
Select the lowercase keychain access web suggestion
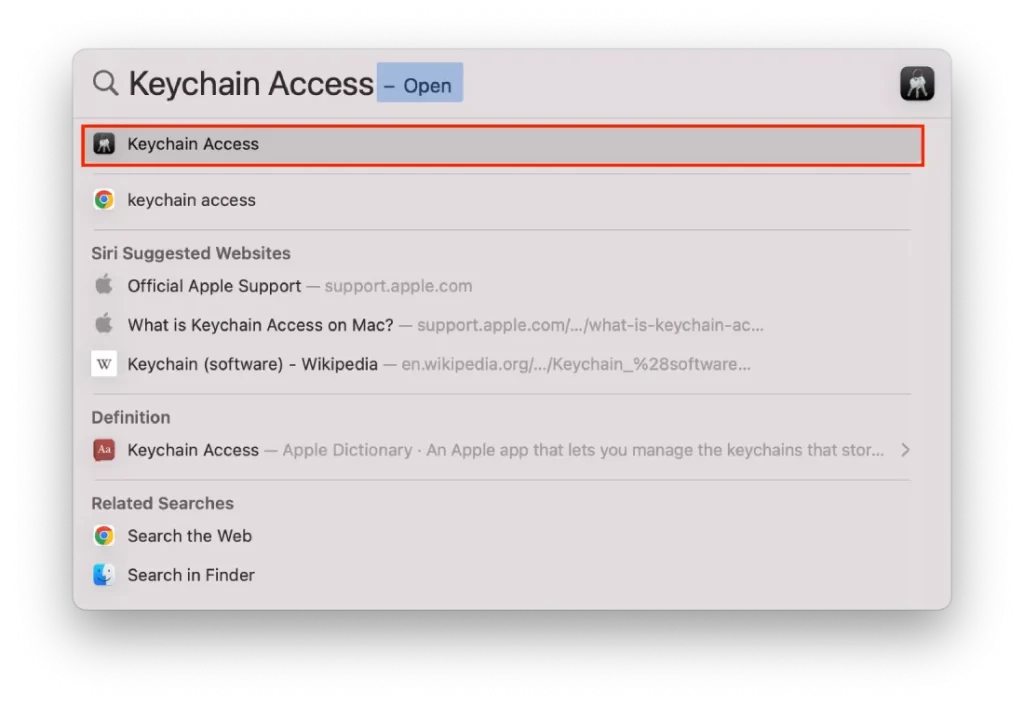point(502,200)
